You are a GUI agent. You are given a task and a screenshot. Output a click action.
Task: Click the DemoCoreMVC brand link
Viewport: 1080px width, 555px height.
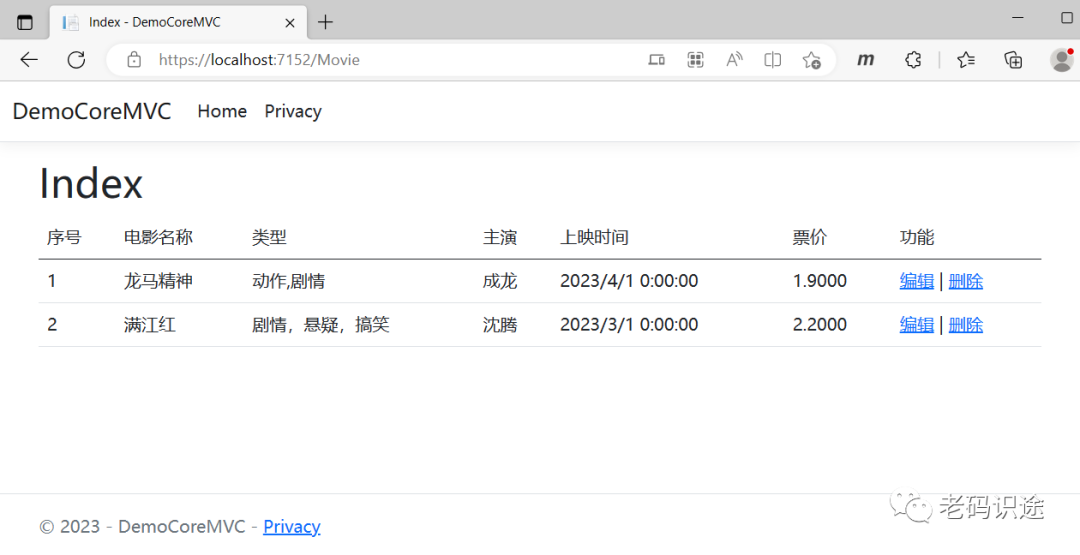[92, 111]
